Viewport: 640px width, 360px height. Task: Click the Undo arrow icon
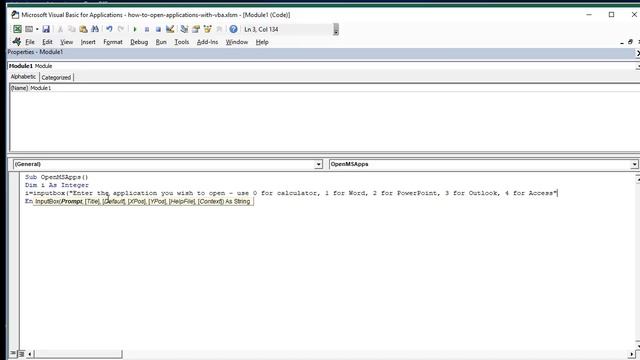coord(109,29)
